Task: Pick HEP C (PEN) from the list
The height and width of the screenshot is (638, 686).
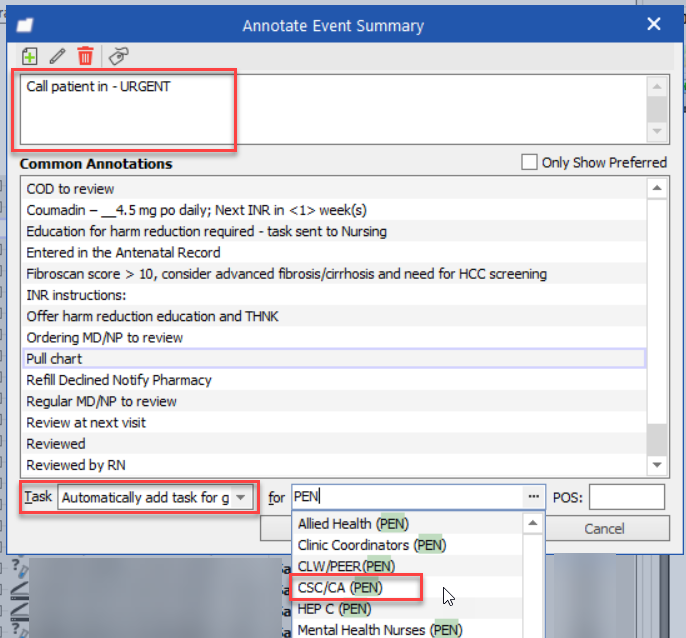Action: click(x=334, y=608)
